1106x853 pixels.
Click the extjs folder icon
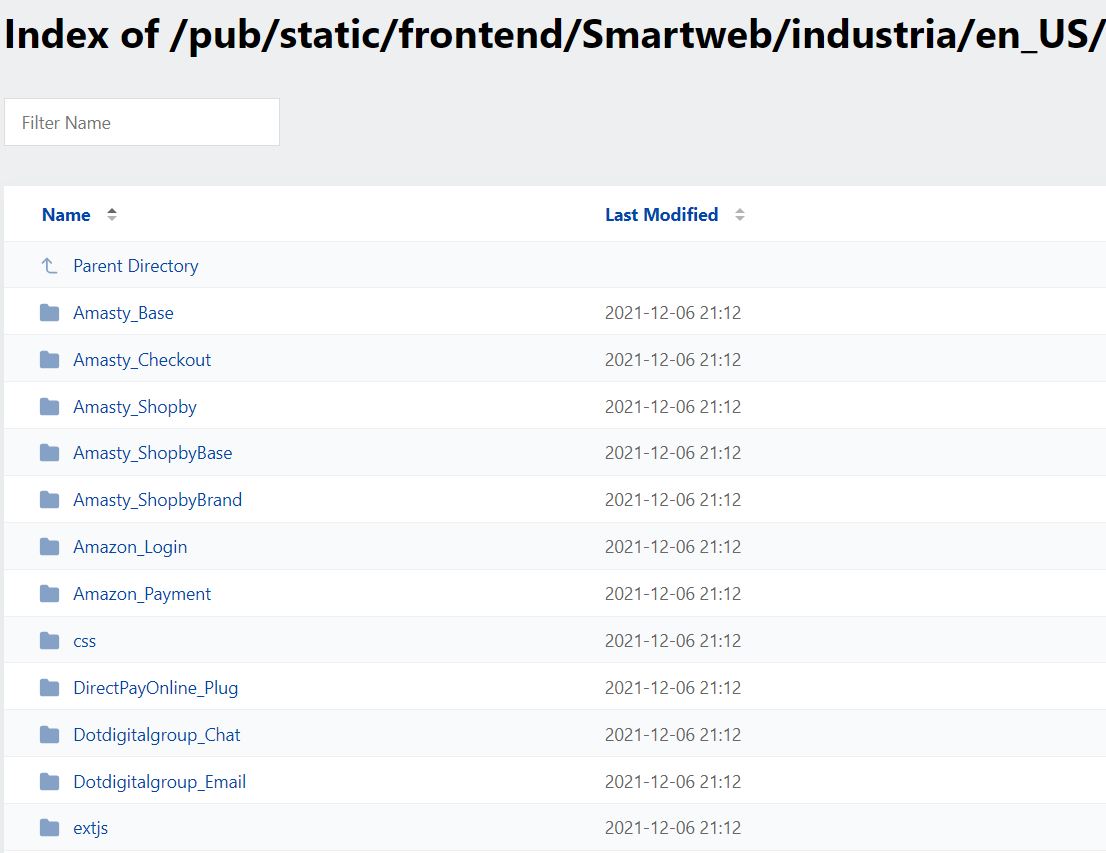click(49, 828)
